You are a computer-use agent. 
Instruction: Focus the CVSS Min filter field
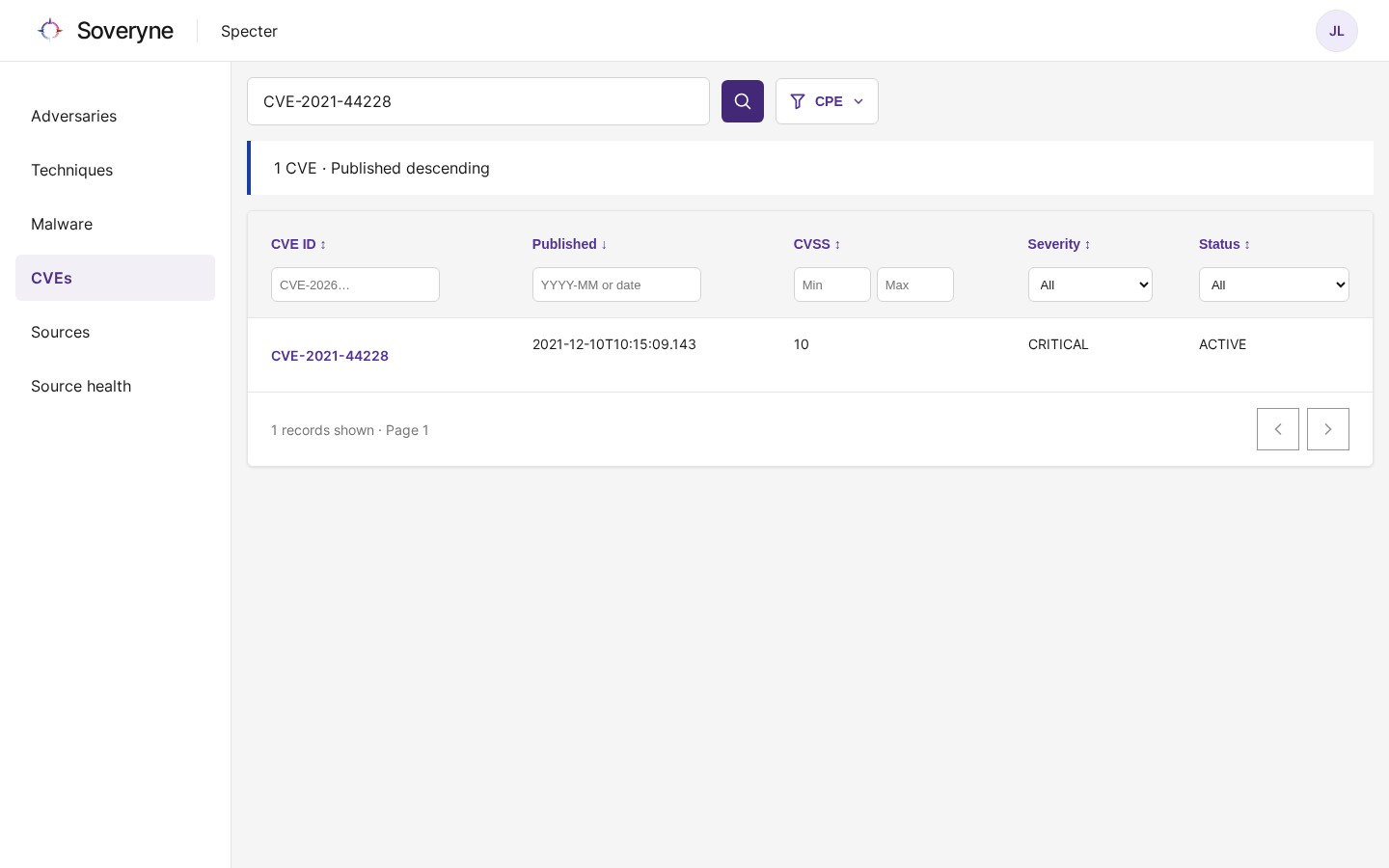[x=832, y=285]
